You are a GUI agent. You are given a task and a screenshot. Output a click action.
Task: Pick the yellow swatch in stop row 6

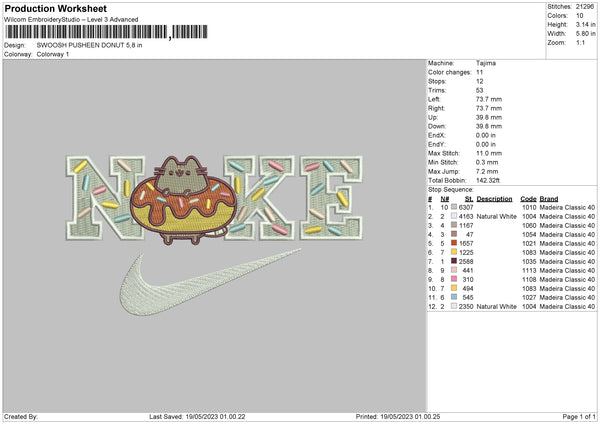click(x=454, y=252)
